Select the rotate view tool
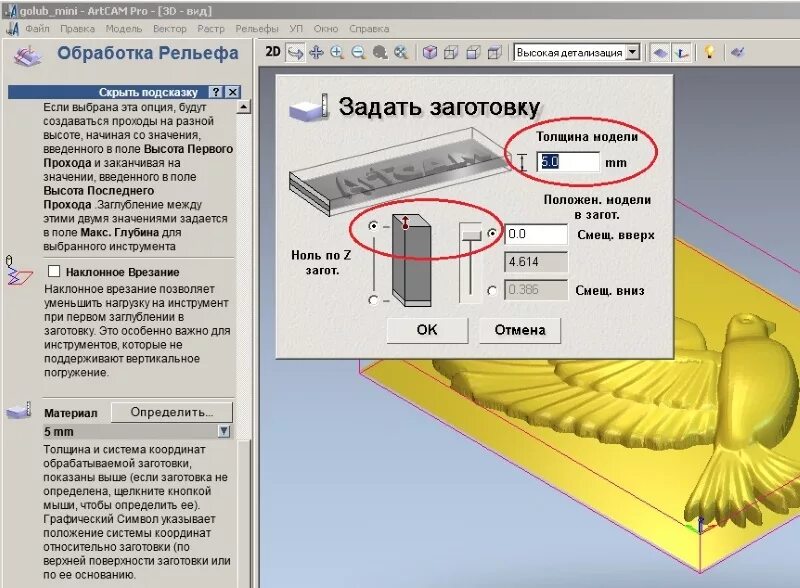This screenshot has width=800, height=588. [295, 53]
